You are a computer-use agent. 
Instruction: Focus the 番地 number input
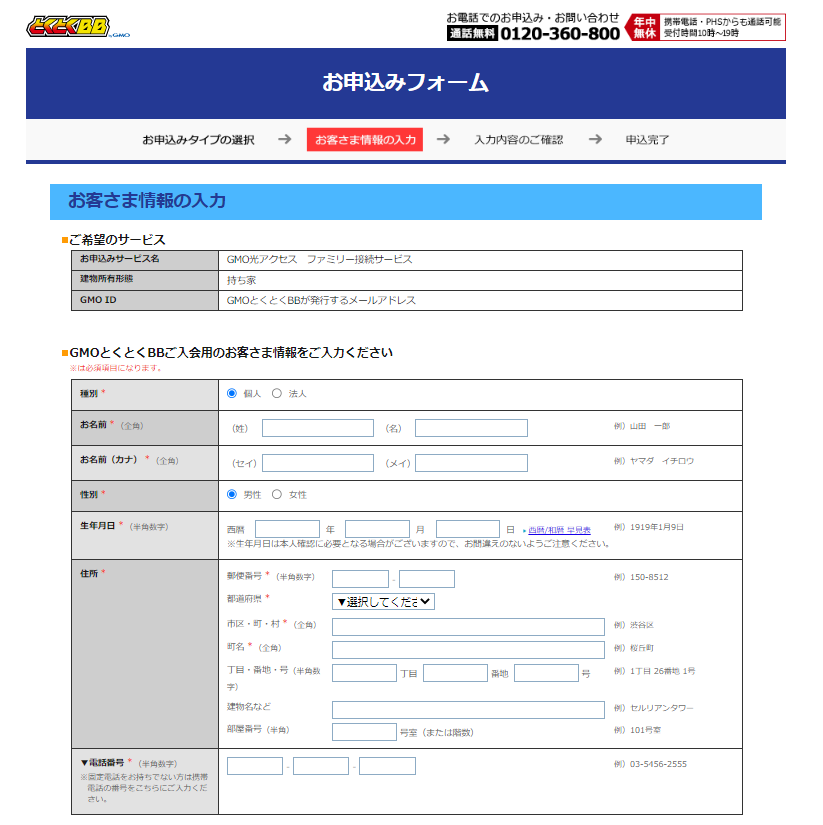tap(455, 673)
